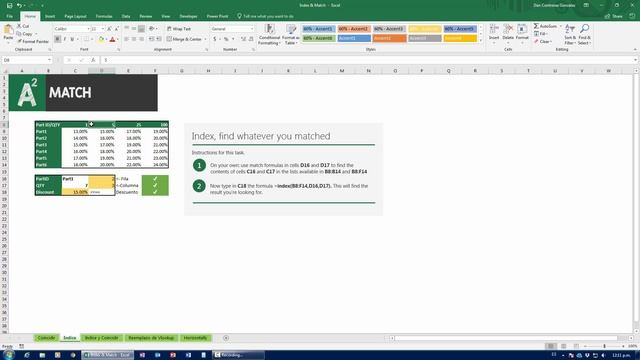Click the formula bar input
The width and height of the screenshot is (640, 360).
click(367, 60)
